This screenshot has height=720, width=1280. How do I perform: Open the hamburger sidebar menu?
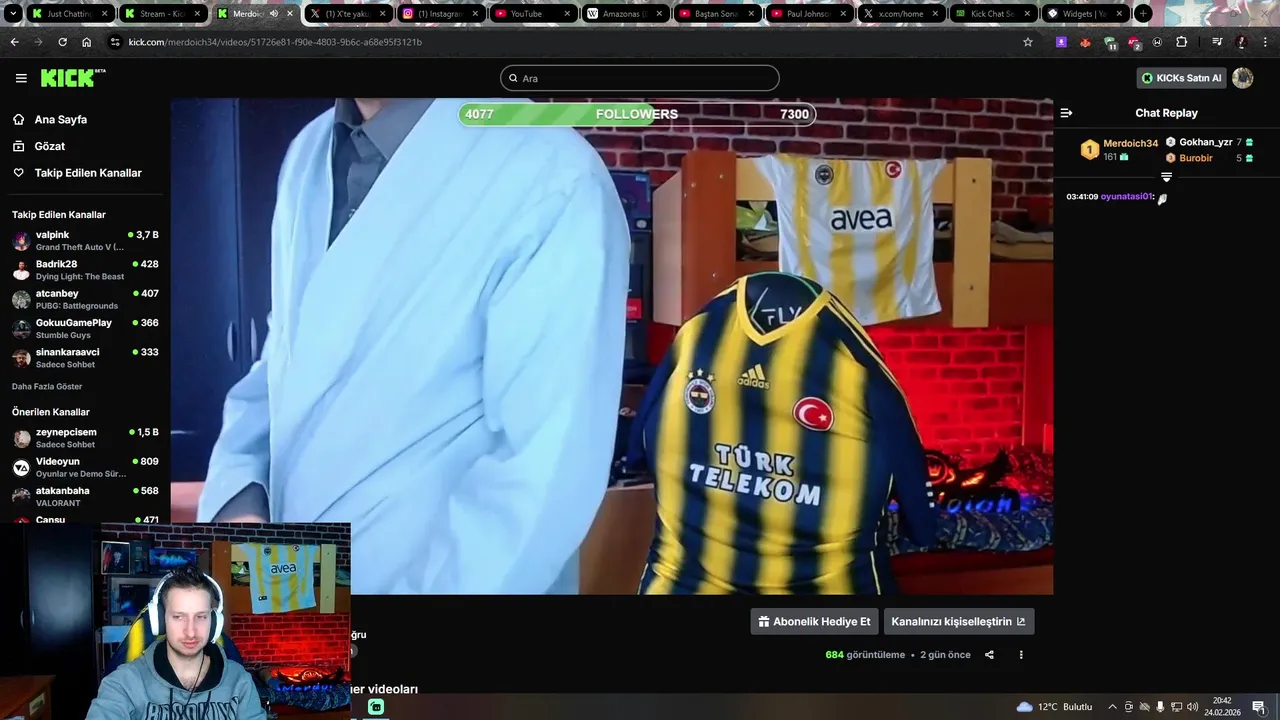point(21,78)
